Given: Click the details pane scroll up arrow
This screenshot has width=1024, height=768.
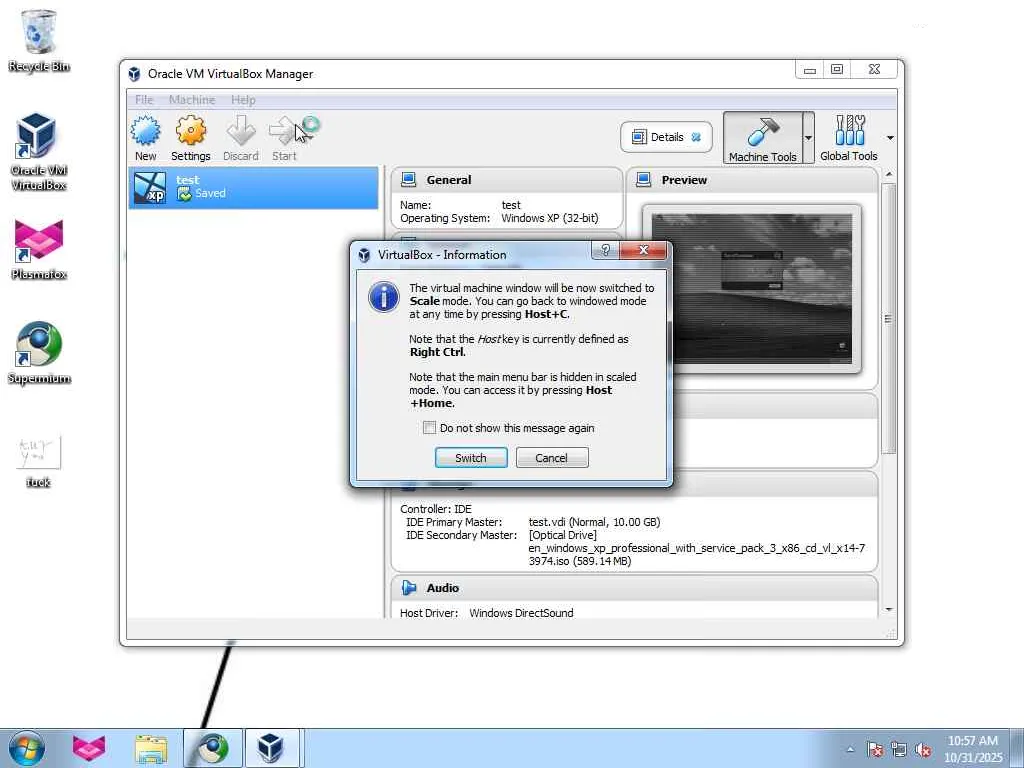Looking at the screenshot, I should pos(889,174).
